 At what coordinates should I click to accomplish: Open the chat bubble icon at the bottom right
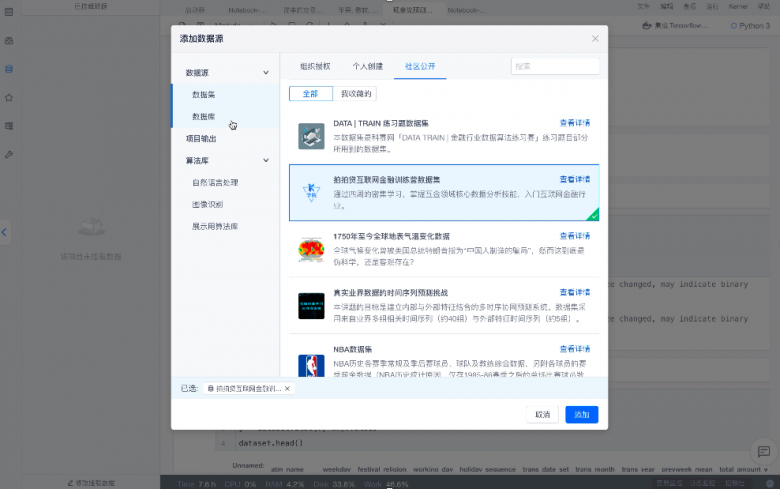pyautogui.click(x=764, y=451)
